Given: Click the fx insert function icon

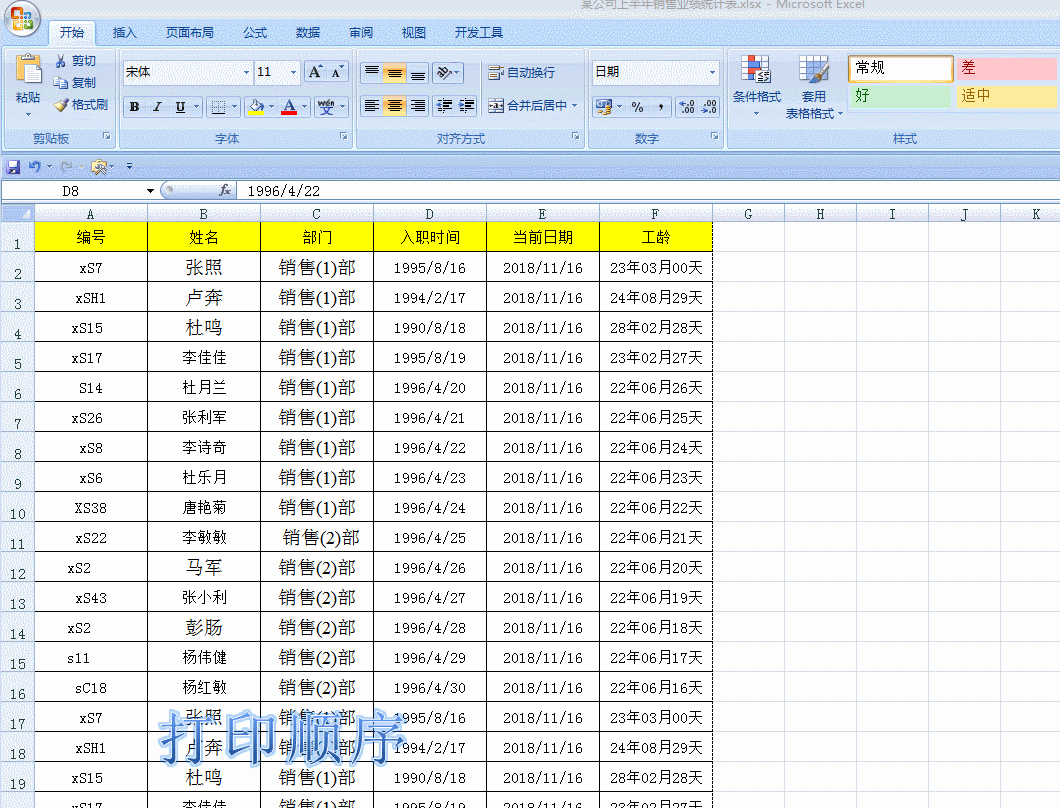Looking at the screenshot, I should (x=225, y=191).
